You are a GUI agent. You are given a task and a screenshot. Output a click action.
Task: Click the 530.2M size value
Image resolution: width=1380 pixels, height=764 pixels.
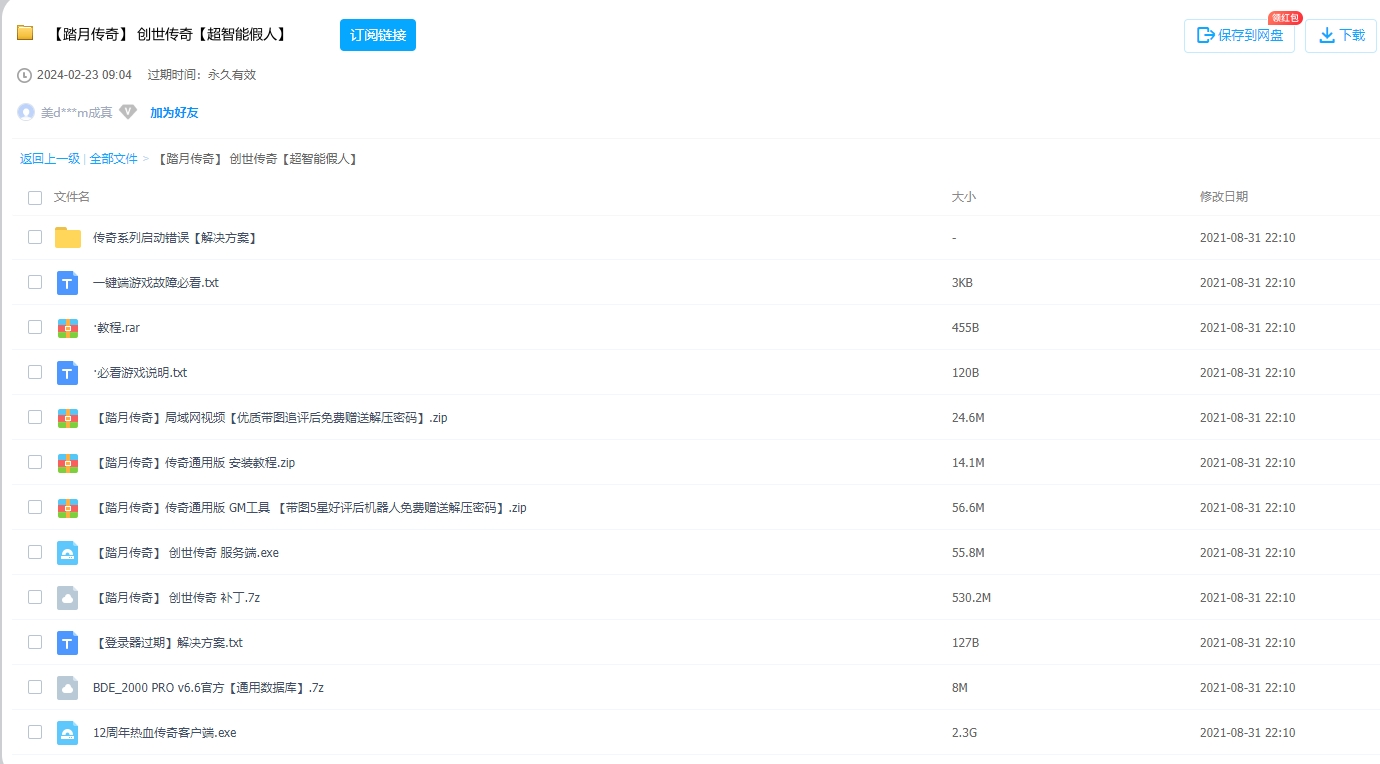click(971, 598)
